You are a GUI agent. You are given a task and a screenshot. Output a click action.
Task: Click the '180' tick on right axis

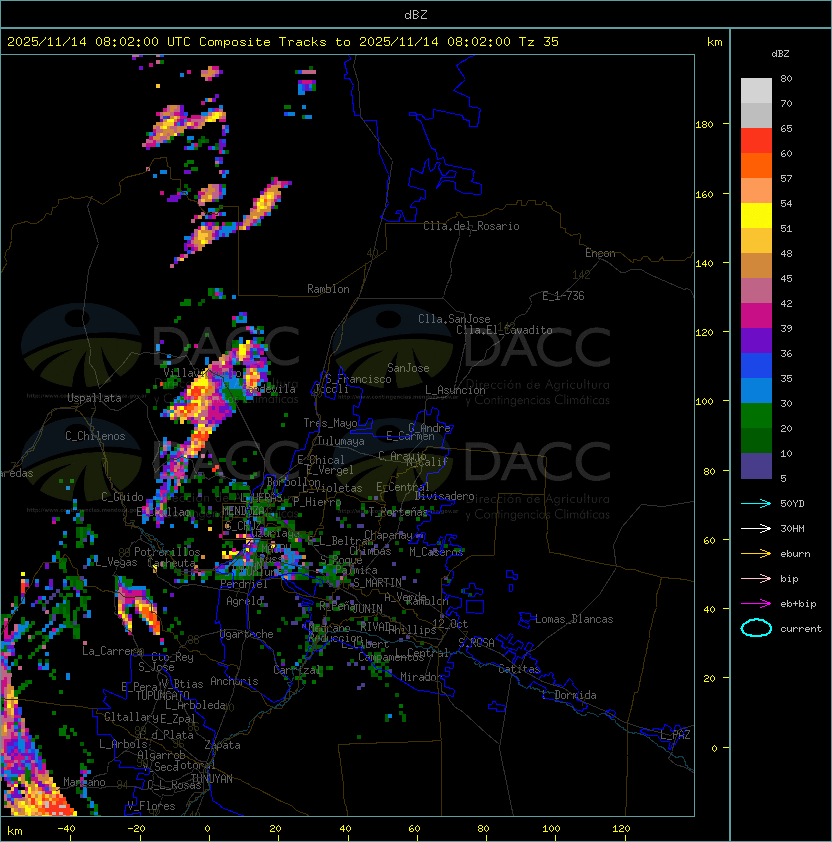(704, 125)
